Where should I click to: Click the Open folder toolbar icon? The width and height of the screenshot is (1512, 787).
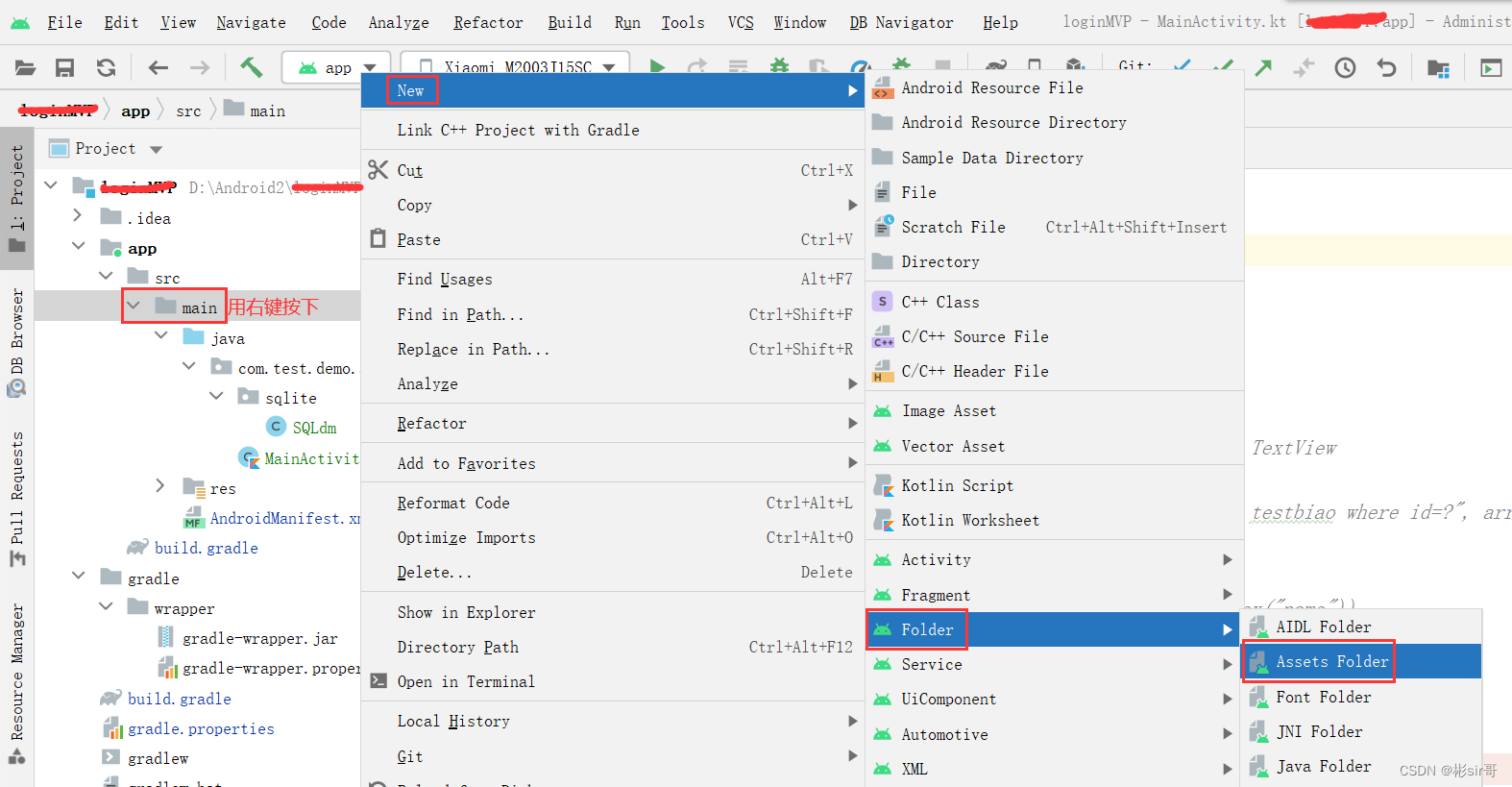pos(25,67)
